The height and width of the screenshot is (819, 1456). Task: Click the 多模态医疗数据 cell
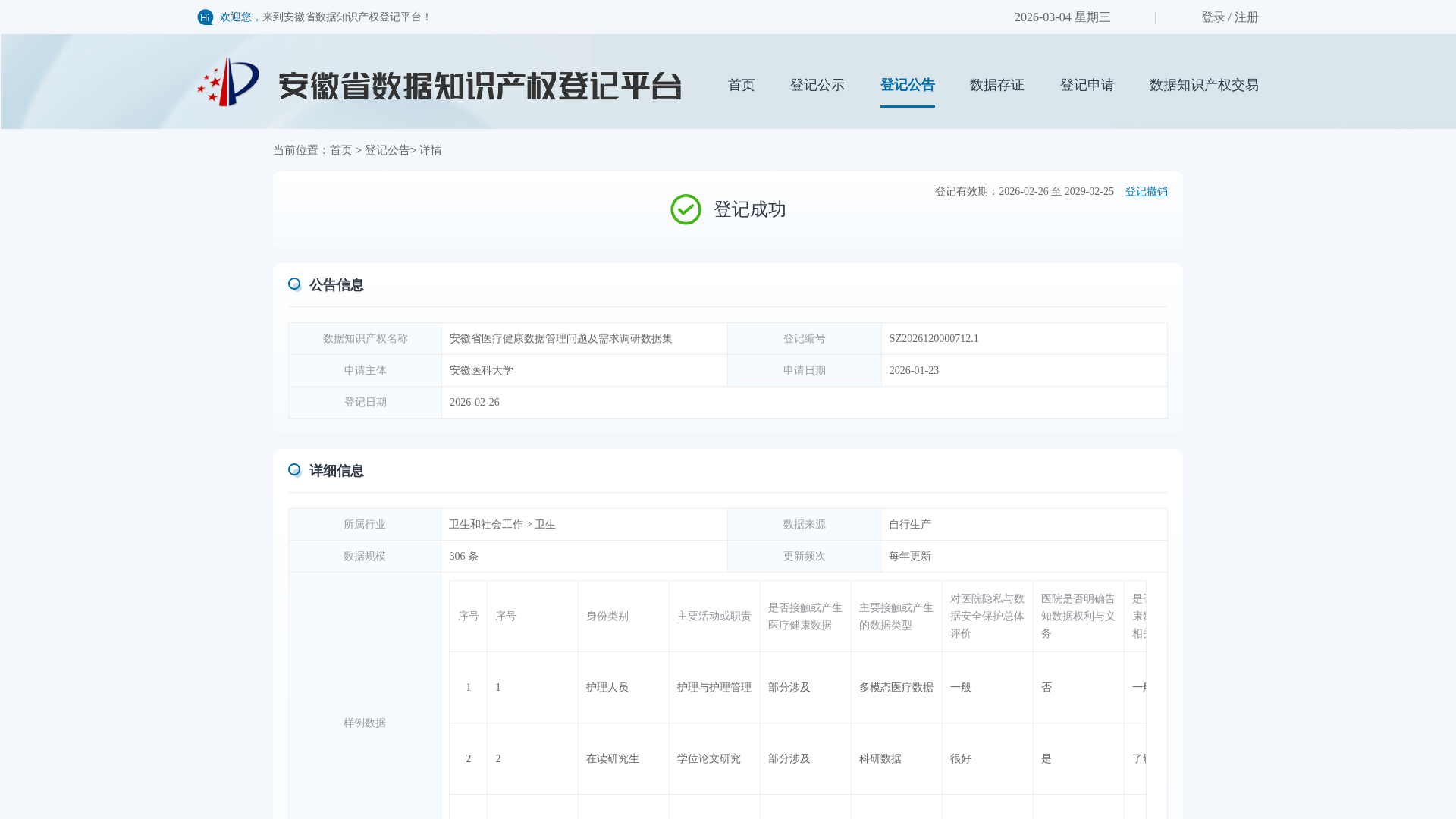pyautogui.click(x=896, y=688)
